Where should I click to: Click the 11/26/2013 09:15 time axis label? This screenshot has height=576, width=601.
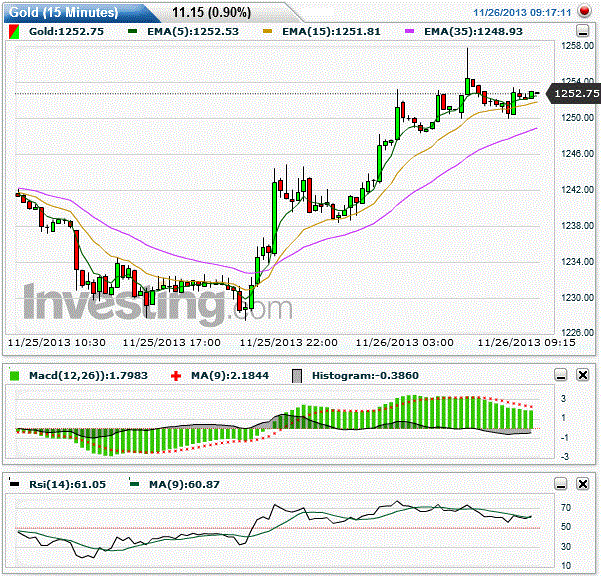pos(527,343)
